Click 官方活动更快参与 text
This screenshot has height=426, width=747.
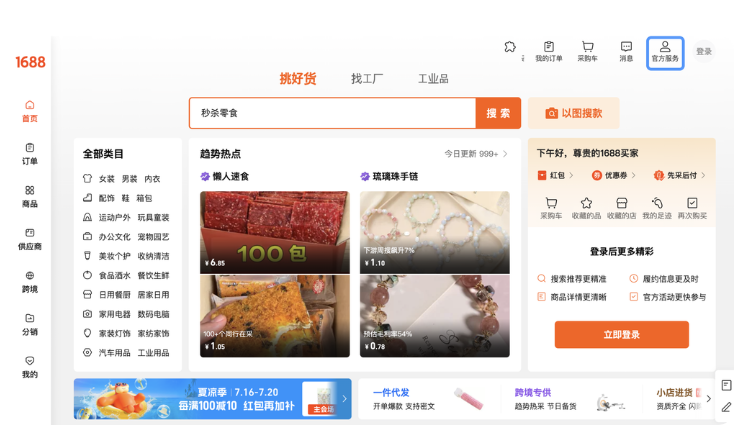(675, 297)
